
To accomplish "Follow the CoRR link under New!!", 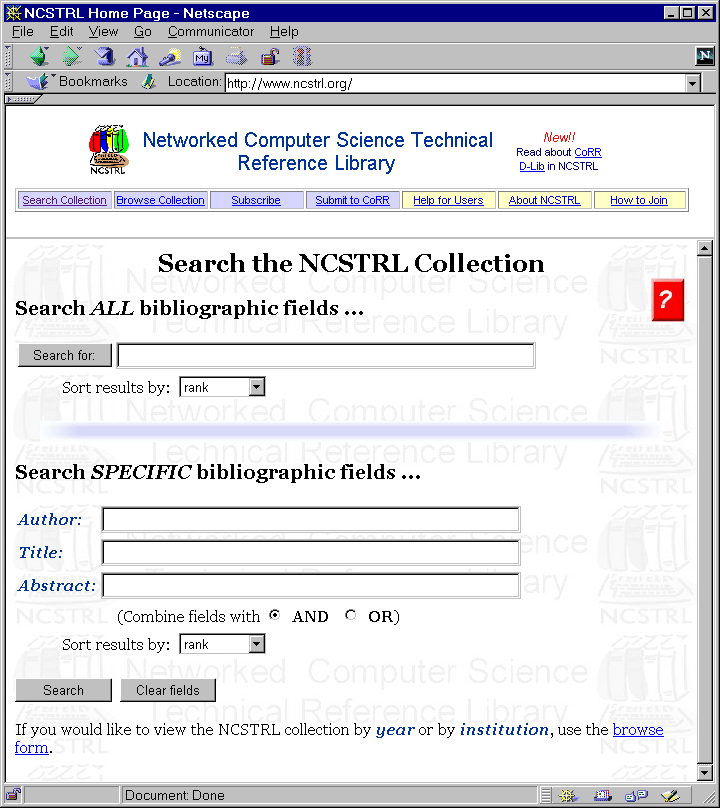I will [588, 152].
